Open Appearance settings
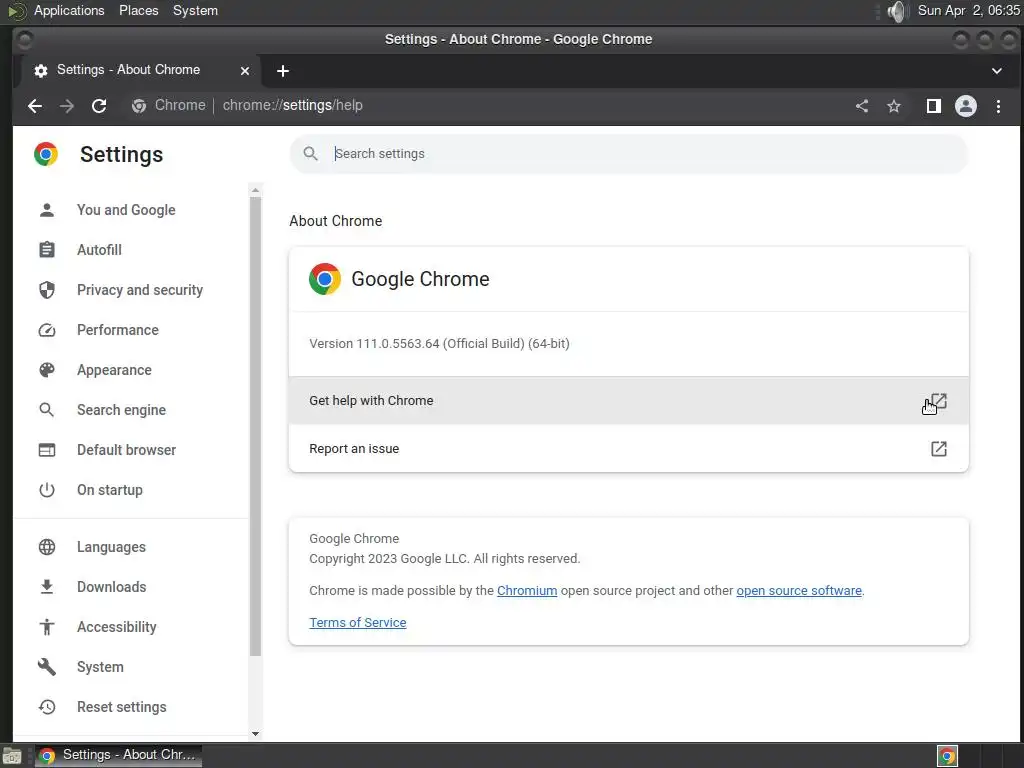This screenshot has width=1024, height=768. pos(114,370)
